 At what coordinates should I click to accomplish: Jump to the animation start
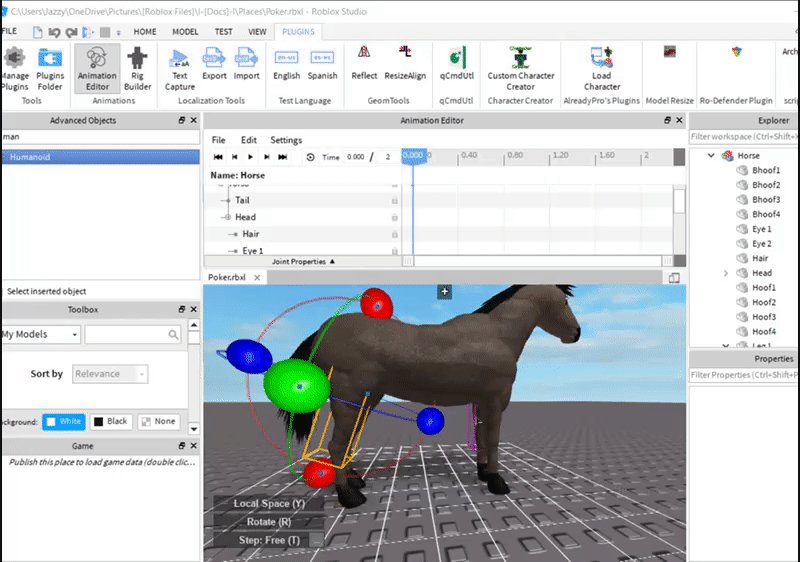click(x=218, y=157)
